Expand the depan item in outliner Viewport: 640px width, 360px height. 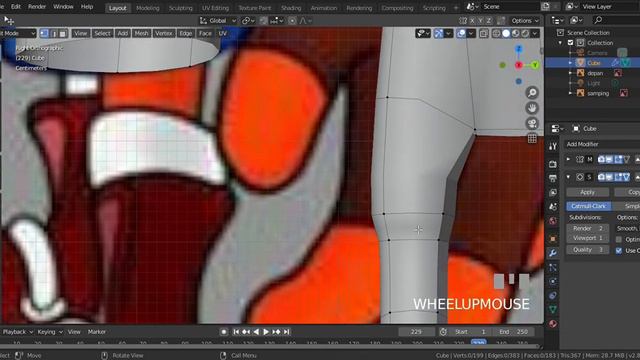(571, 73)
